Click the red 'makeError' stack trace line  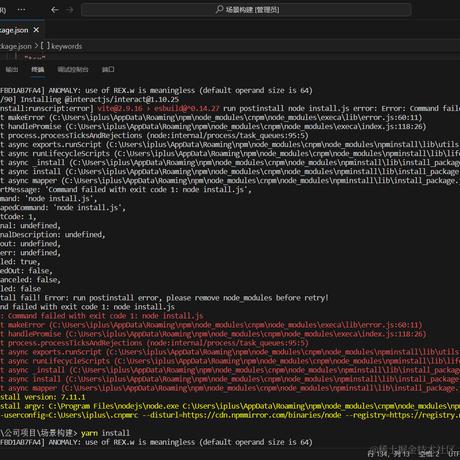pyautogui.click(x=211, y=325)
